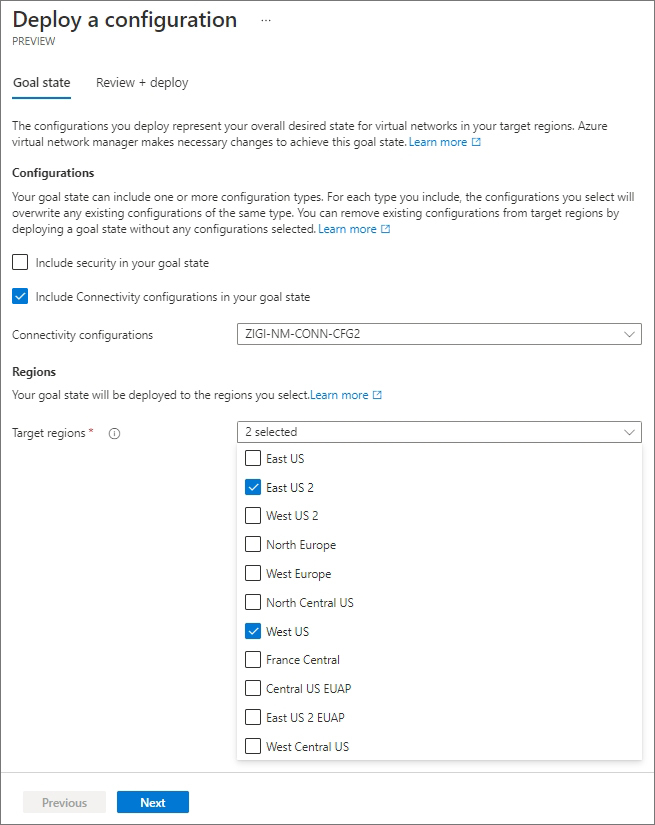Uncheck Include Connectivity configurations checkbox

point(20,296)
